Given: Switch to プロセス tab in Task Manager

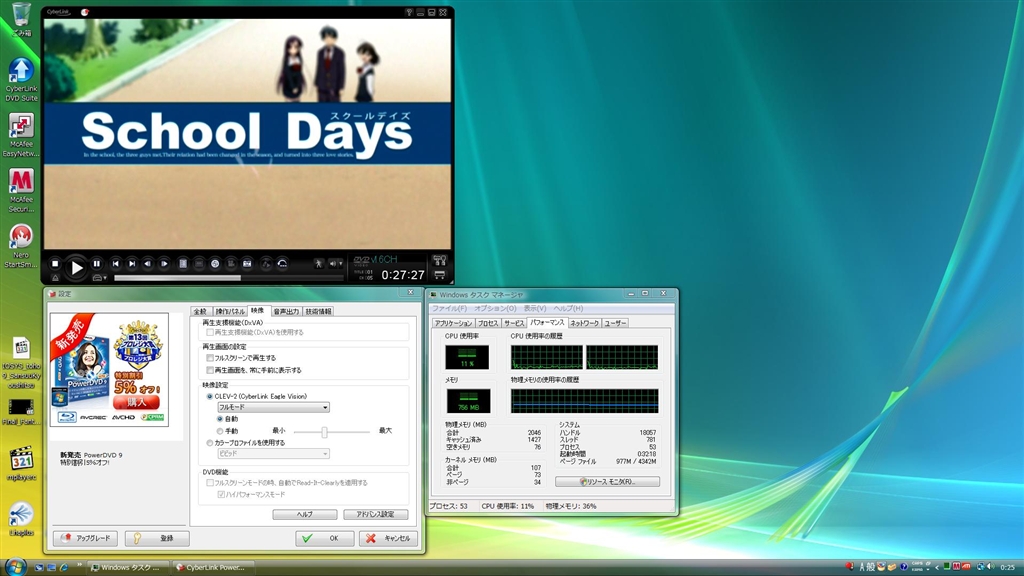Looking at the screenshot, I should (x=488, y=323).
